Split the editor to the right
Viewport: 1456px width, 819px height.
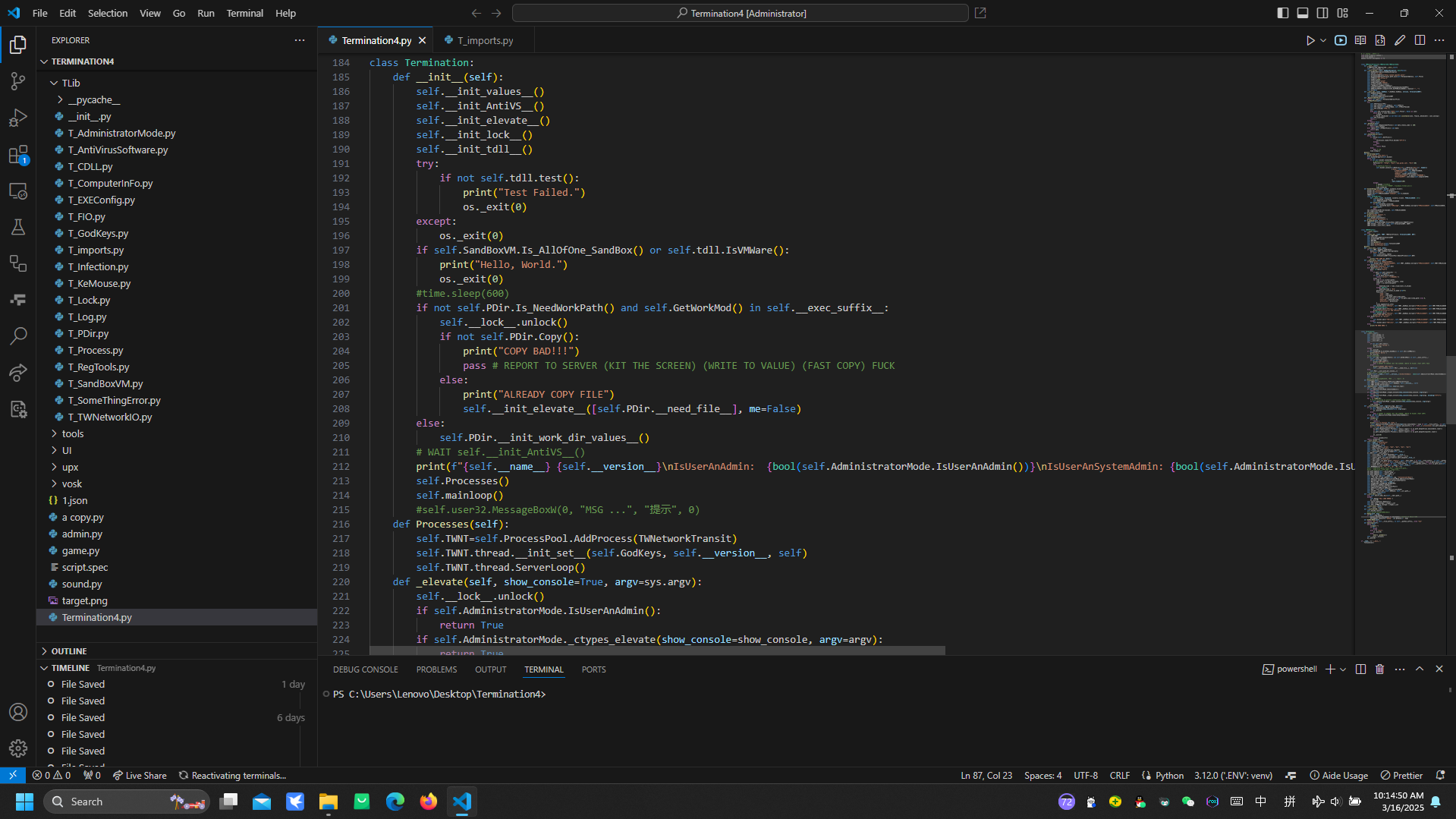(1420, 40)
